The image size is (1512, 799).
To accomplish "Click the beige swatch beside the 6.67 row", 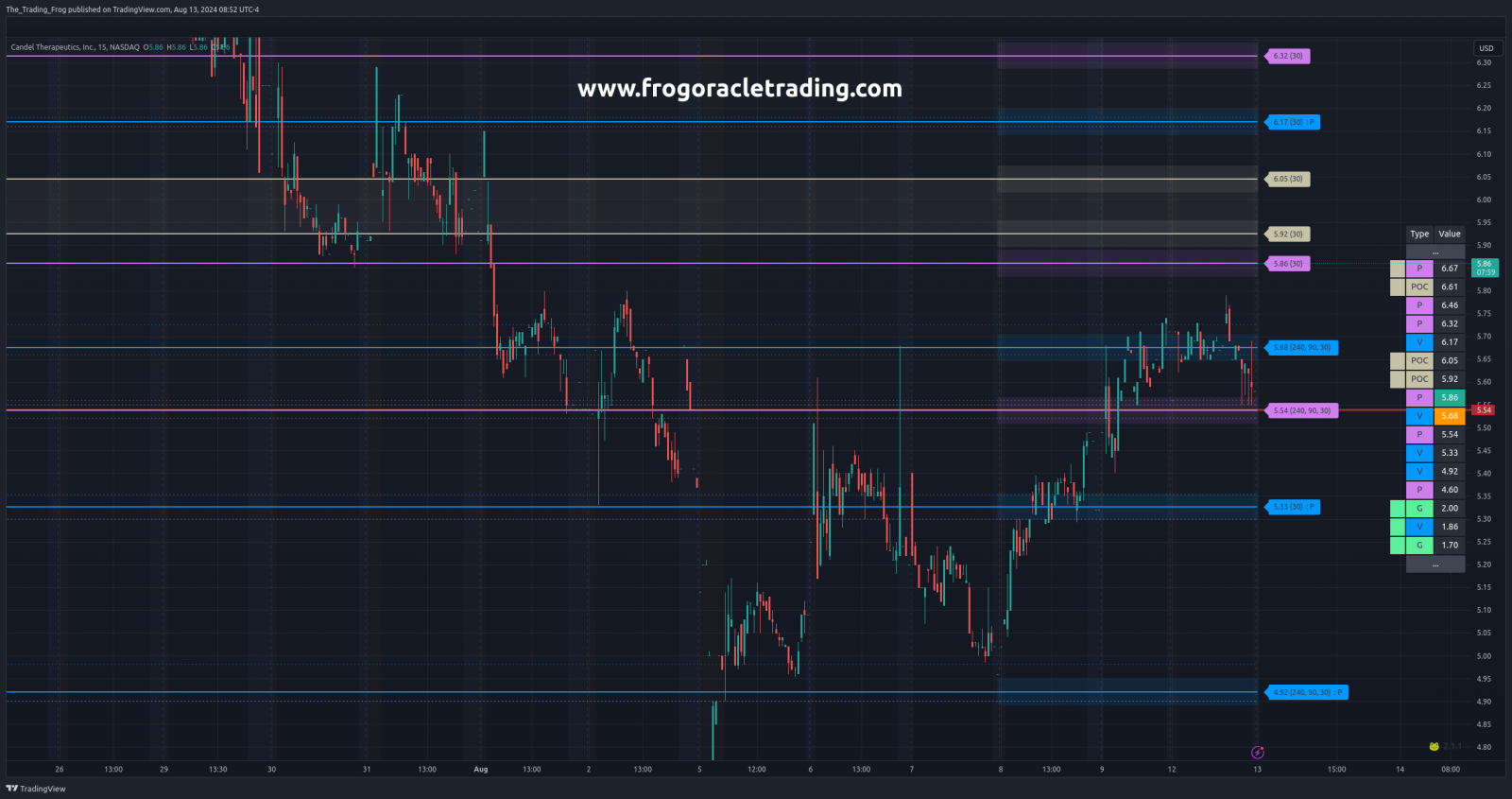I will [x=1398, y=269].
